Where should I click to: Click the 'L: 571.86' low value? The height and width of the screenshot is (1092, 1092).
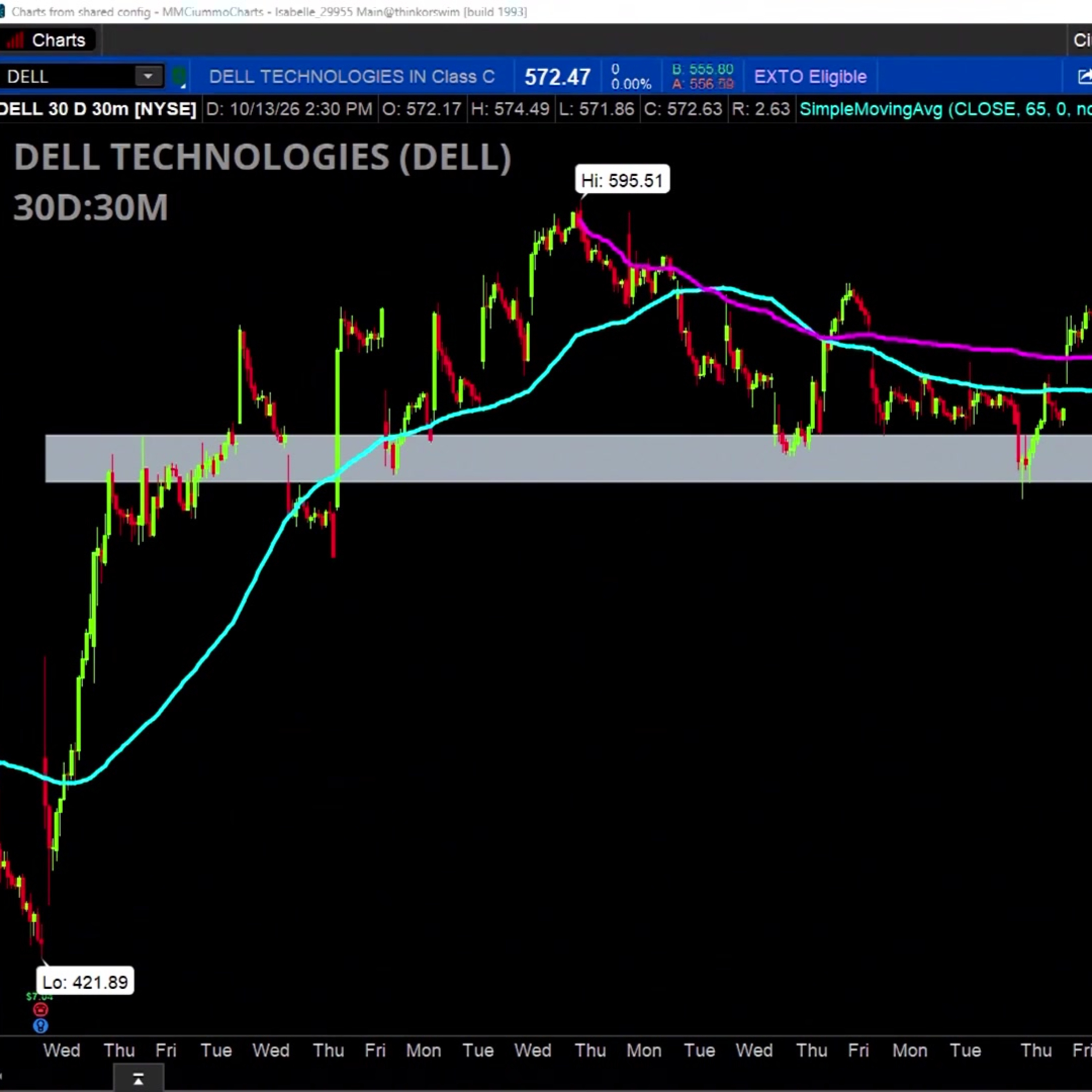pyautogui.click(x=596, y=109)
